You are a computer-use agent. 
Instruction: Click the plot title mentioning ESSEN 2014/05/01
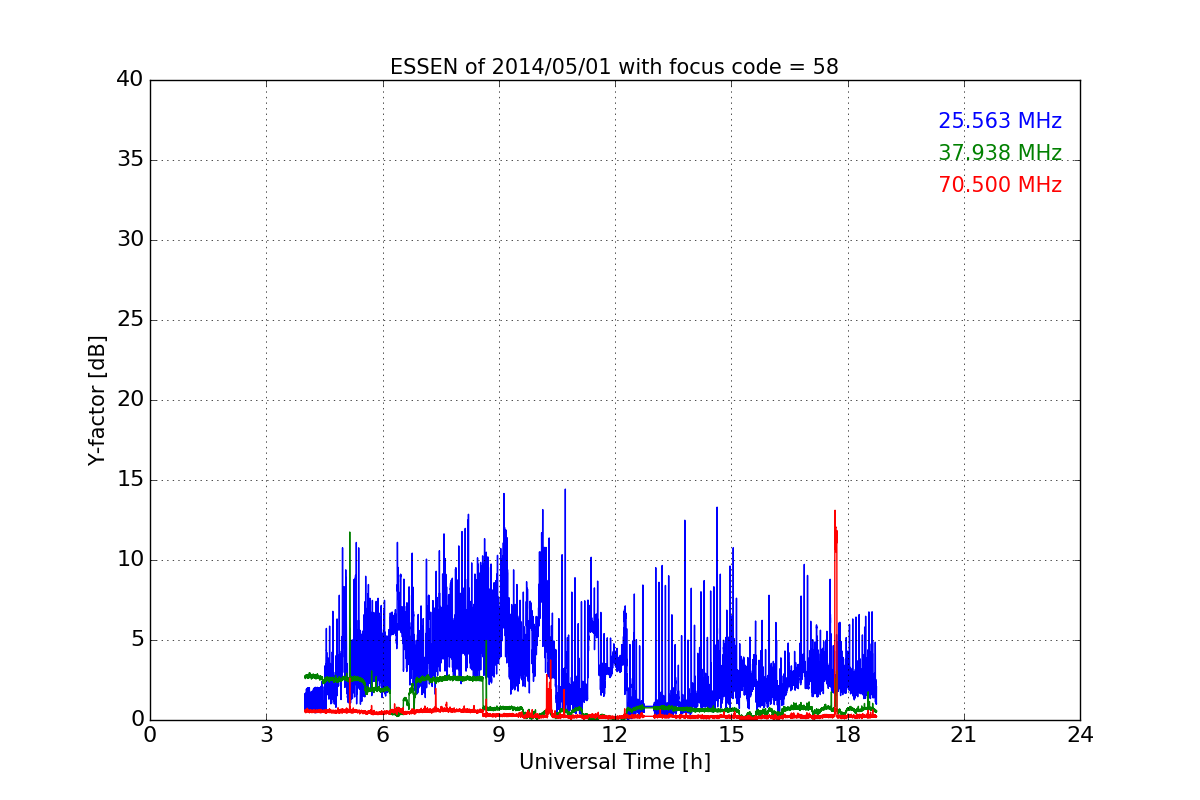pyautogui.click(x=614, y=67)
